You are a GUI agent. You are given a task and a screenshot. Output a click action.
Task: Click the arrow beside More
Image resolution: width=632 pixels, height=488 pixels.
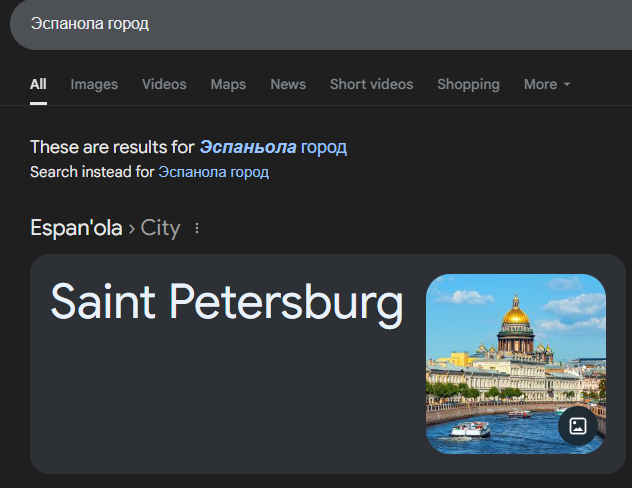point(567,84)
